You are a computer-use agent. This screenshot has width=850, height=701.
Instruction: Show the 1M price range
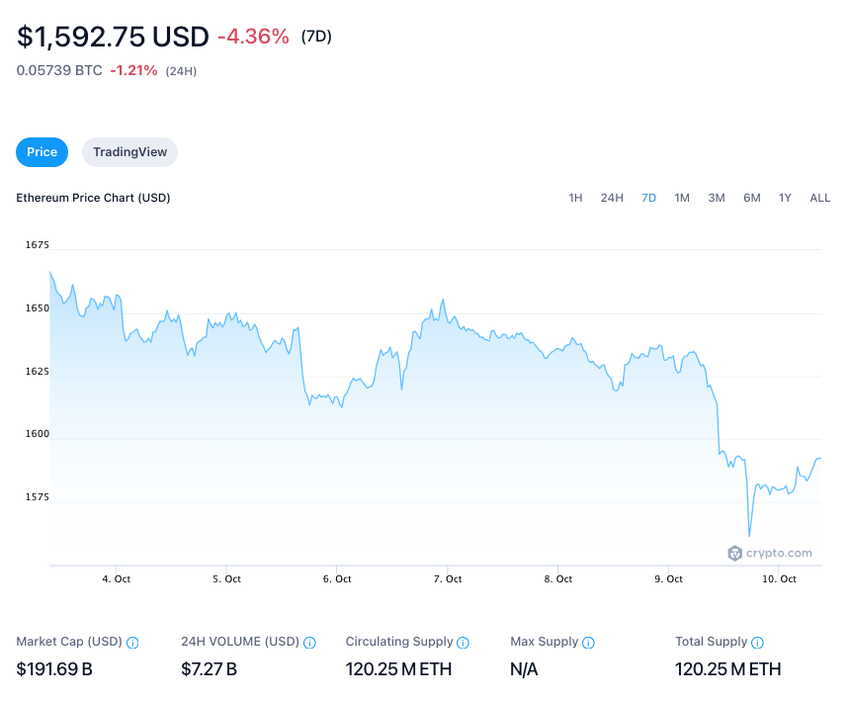tap(682, 198)
